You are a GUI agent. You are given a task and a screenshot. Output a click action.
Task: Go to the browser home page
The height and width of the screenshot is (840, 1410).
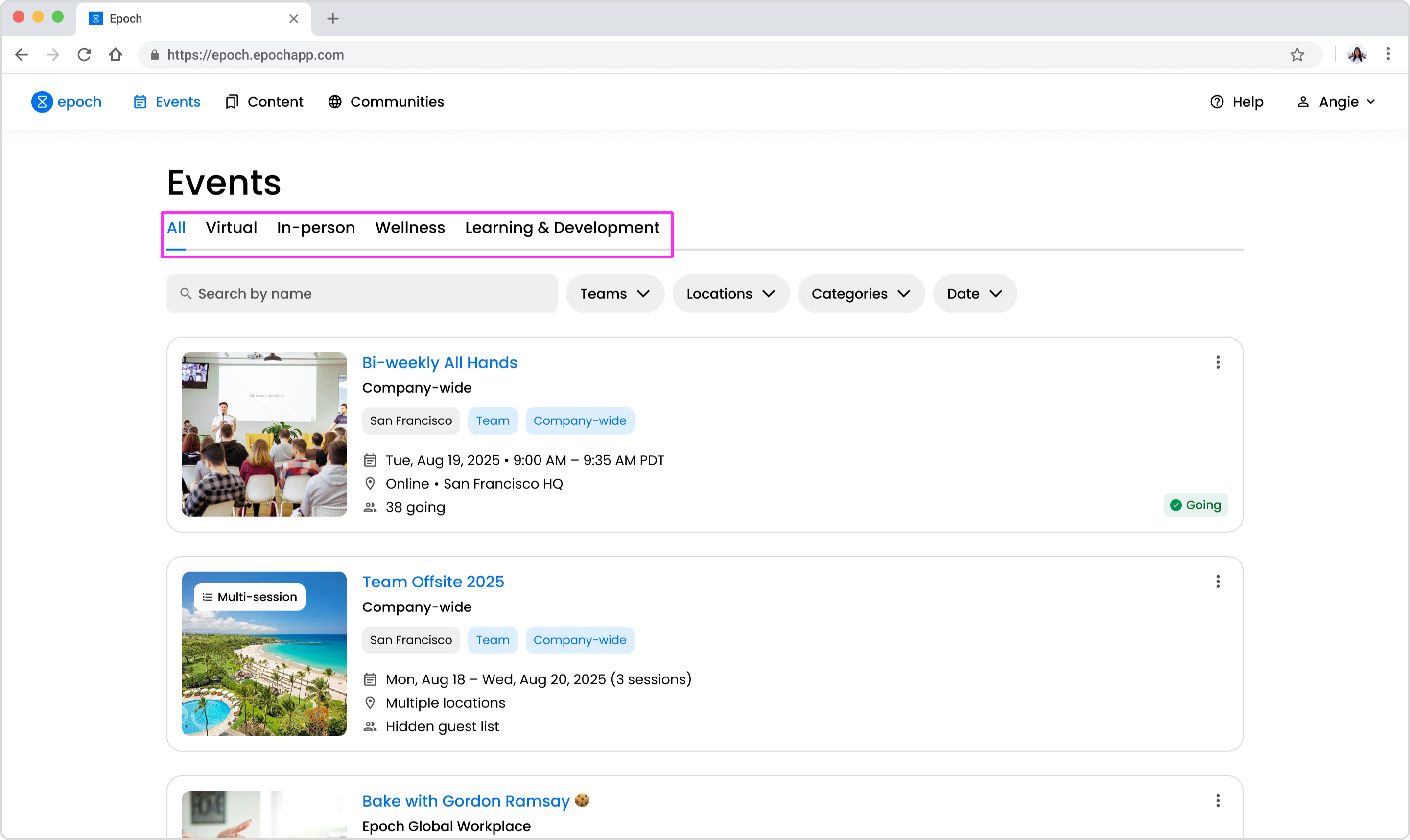(x=116, y=55)
